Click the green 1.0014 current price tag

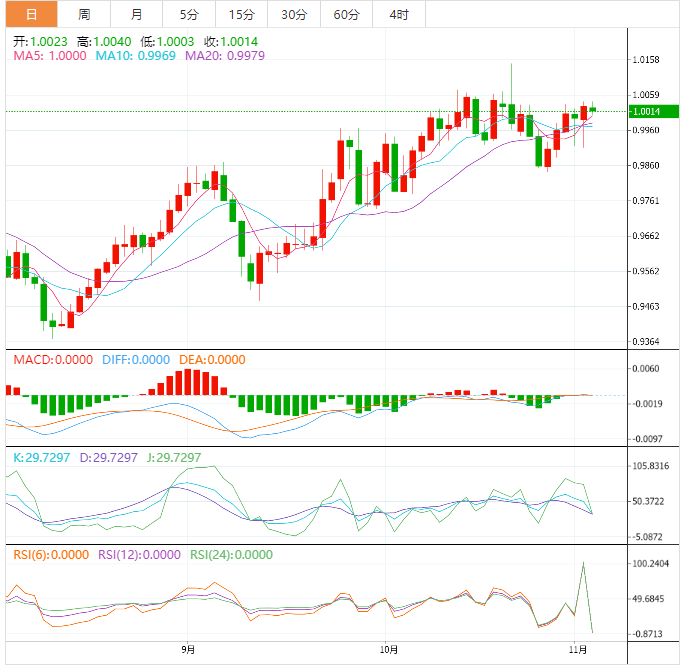648,112
